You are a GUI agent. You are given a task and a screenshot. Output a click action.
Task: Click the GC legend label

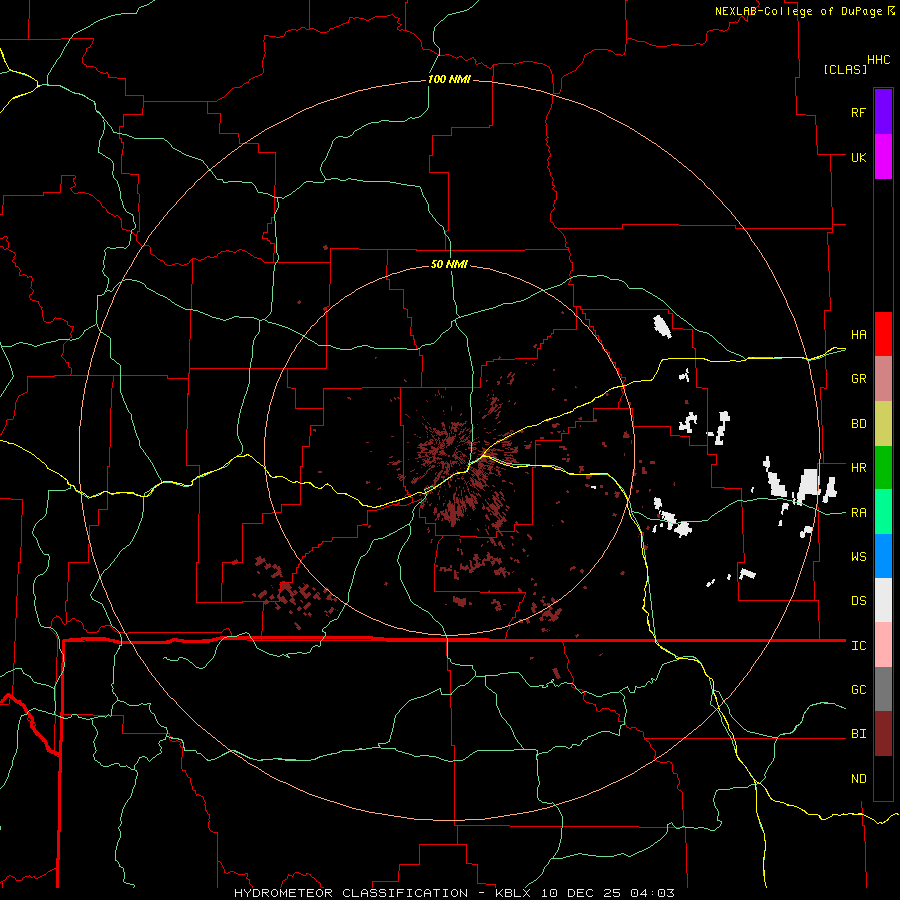(858, 690)
